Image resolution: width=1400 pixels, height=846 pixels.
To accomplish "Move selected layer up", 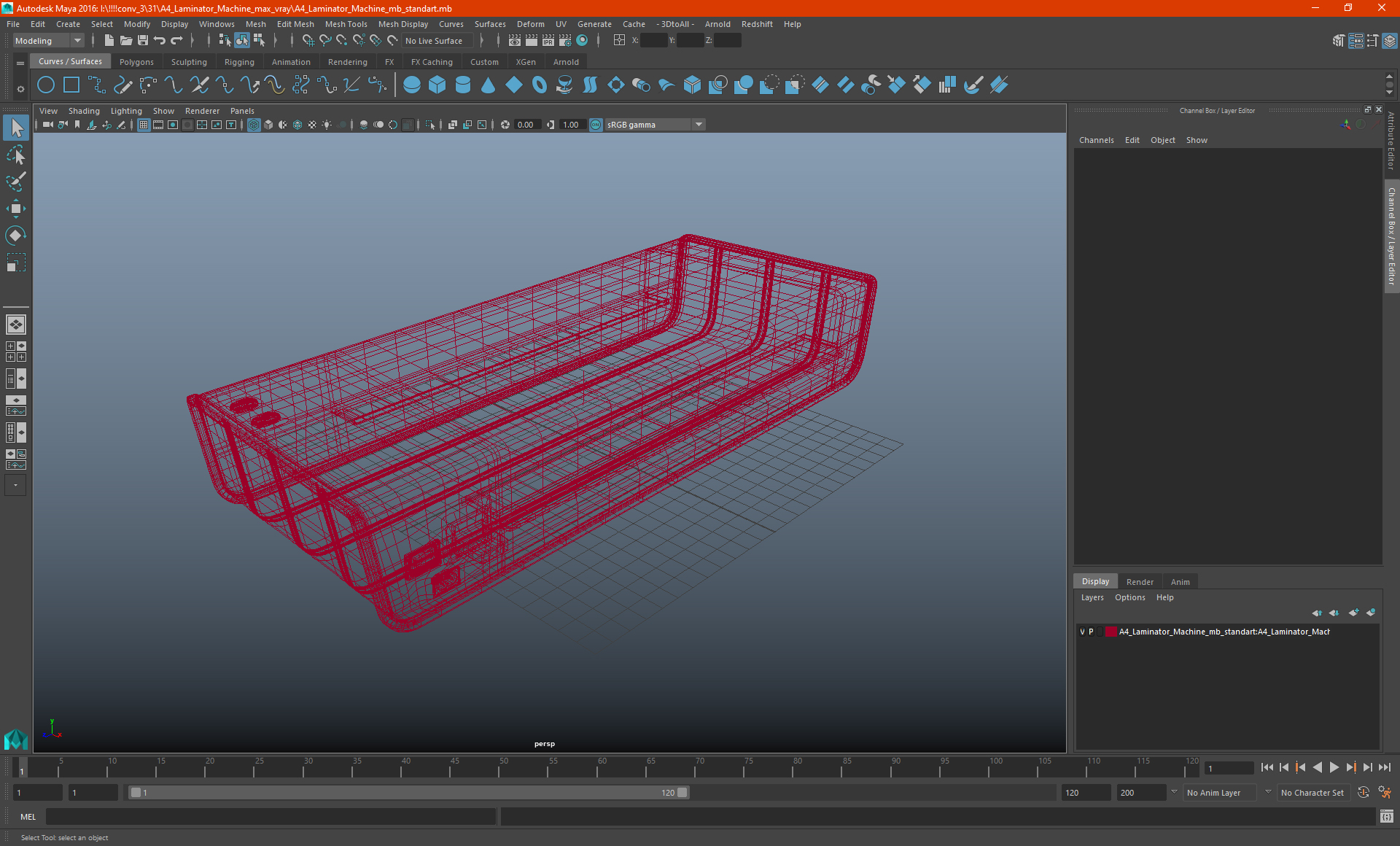I will [x=1317, y=613].
